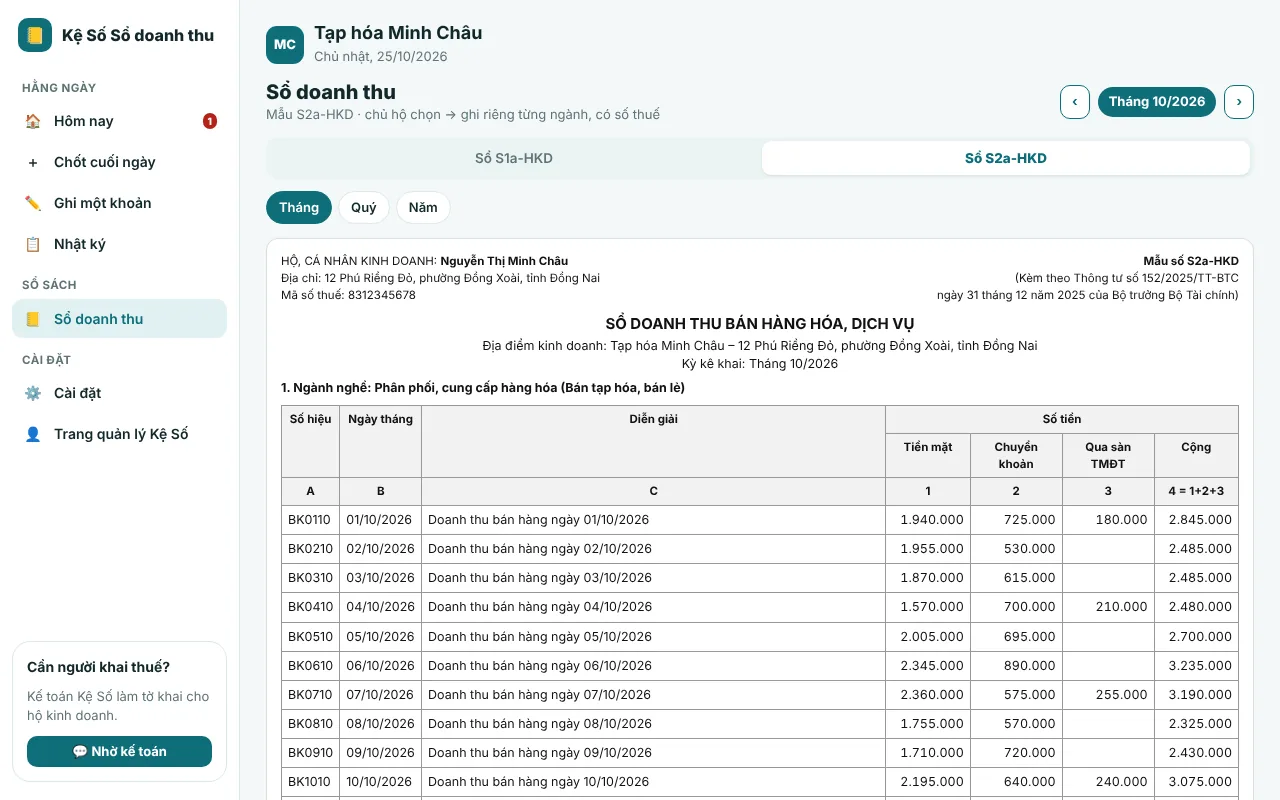The width and height of the screenshot is (1280, 800).
Task: Open Chốt cuối ngày page
Action: tap(120, 162)
